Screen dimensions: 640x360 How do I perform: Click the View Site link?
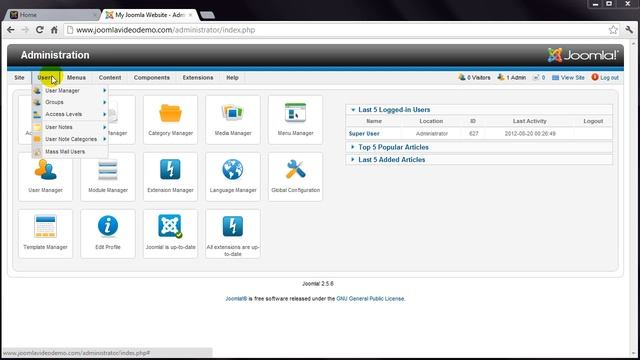[569, 78]
